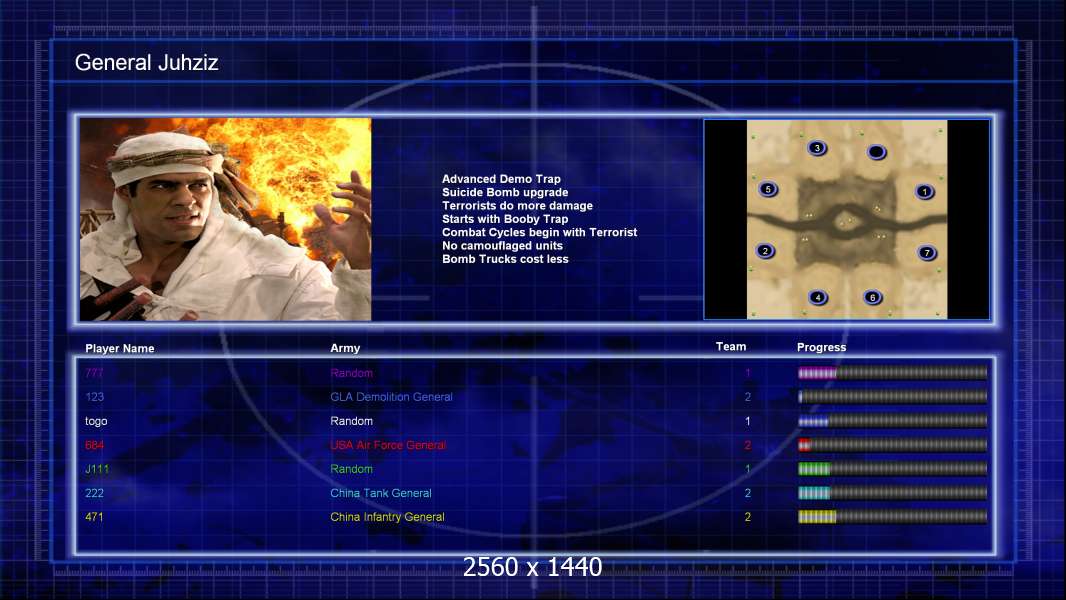Screen dimensions: 1066x600
Task: Click the team number for player 684
Action: coord(747,445)
